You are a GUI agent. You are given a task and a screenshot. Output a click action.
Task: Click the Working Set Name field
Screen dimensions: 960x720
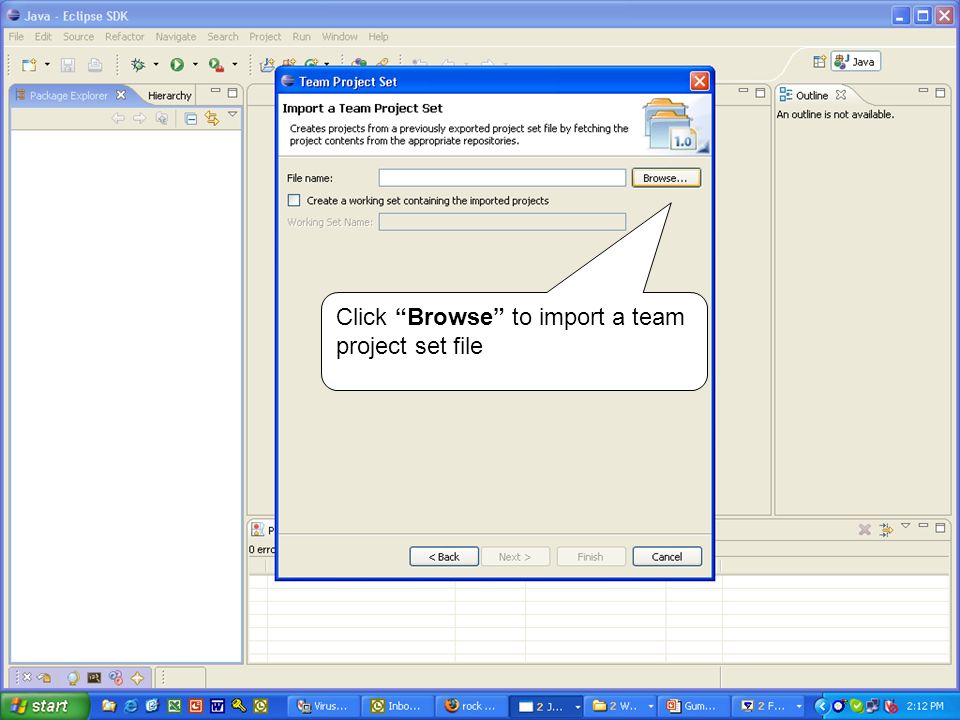pyautogui.click(x=502, y=222)
